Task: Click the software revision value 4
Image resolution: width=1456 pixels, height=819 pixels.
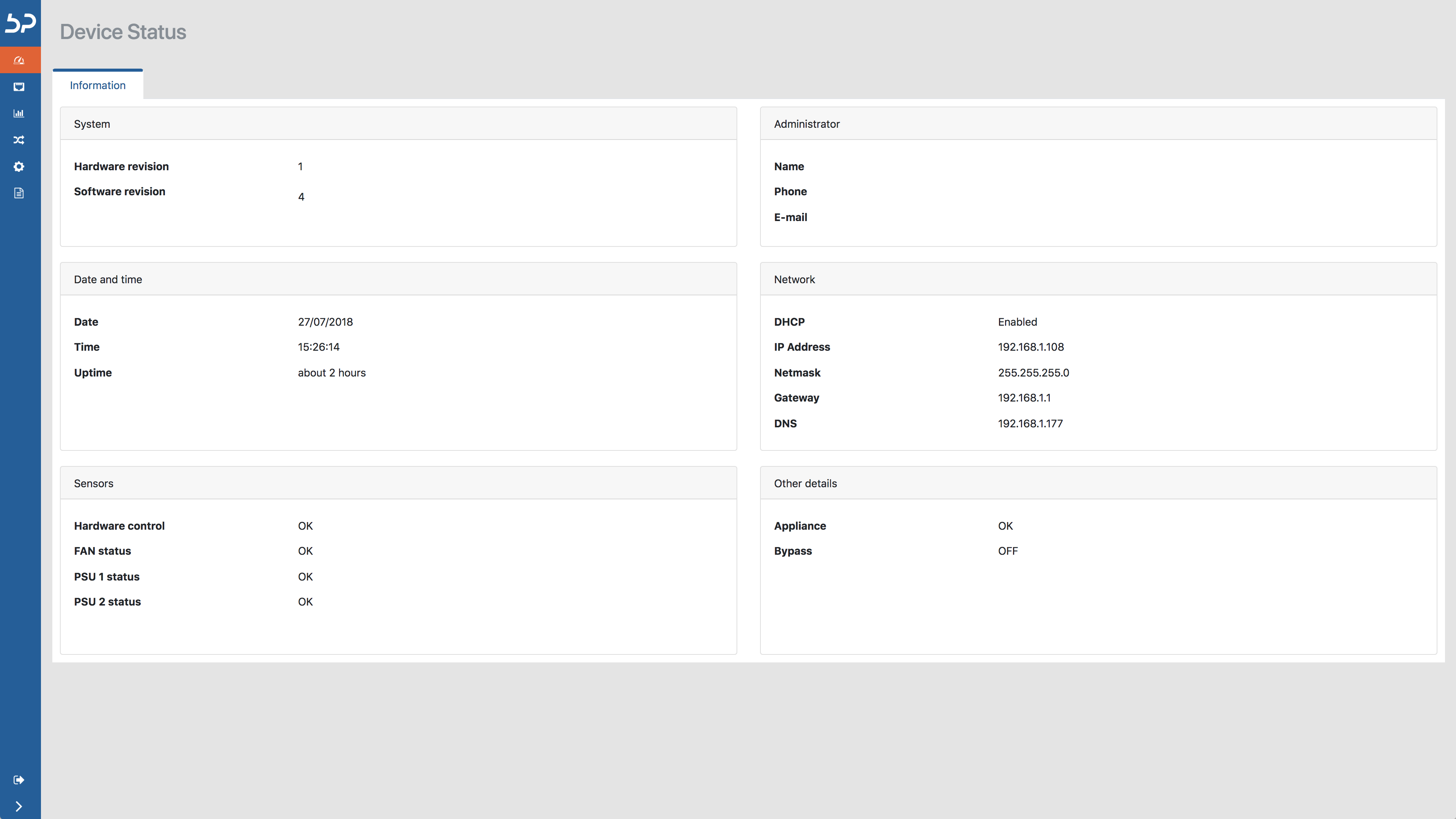Action: pyautogui.click(x=301, y=197)
